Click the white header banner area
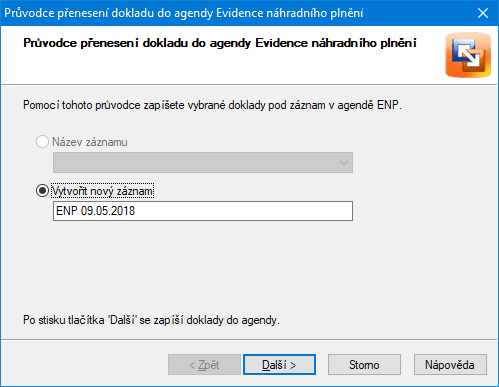499x387 pixels. coord(233,68)
